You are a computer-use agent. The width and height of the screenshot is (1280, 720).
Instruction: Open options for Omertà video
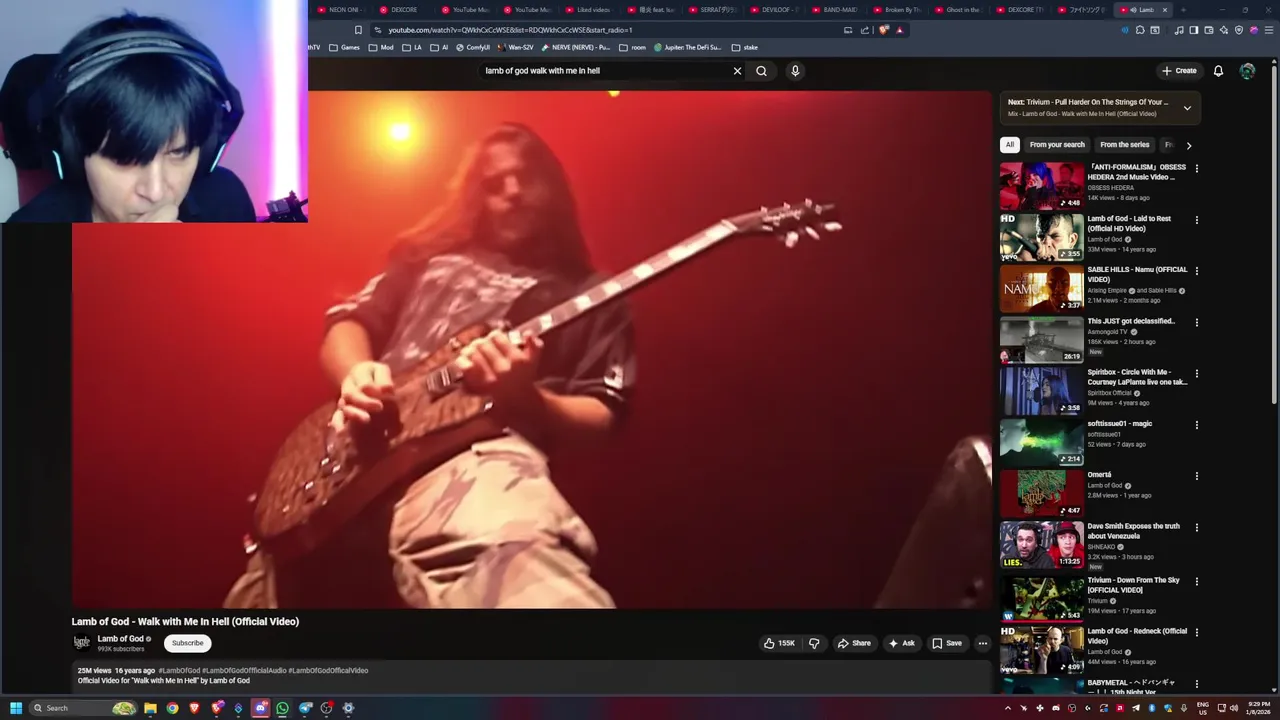[1196, 476]
